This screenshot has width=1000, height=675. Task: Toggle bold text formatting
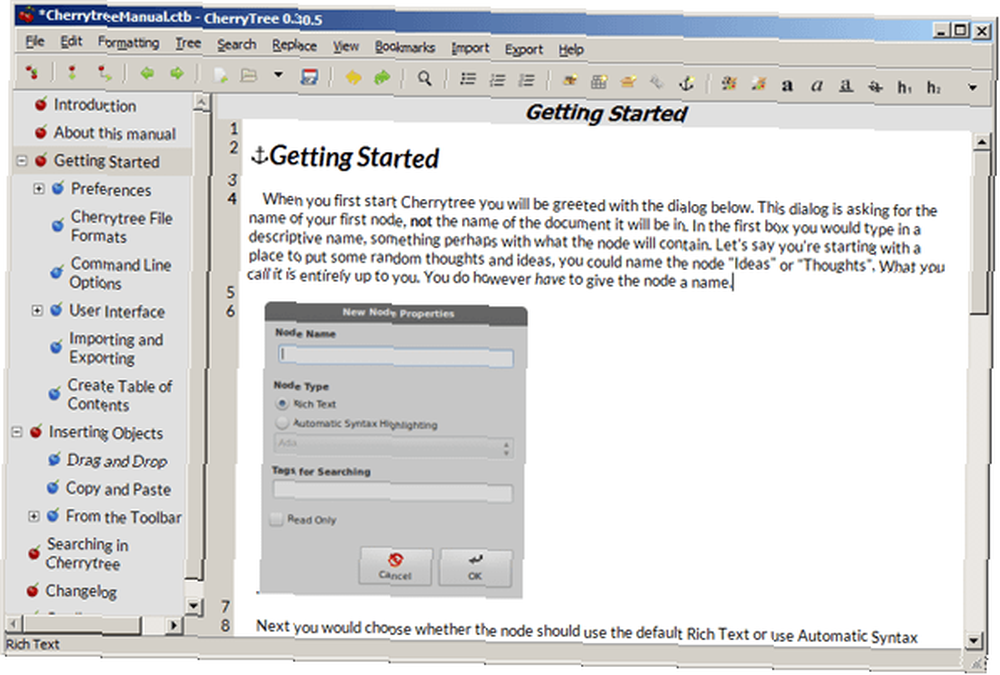[788, 85]
